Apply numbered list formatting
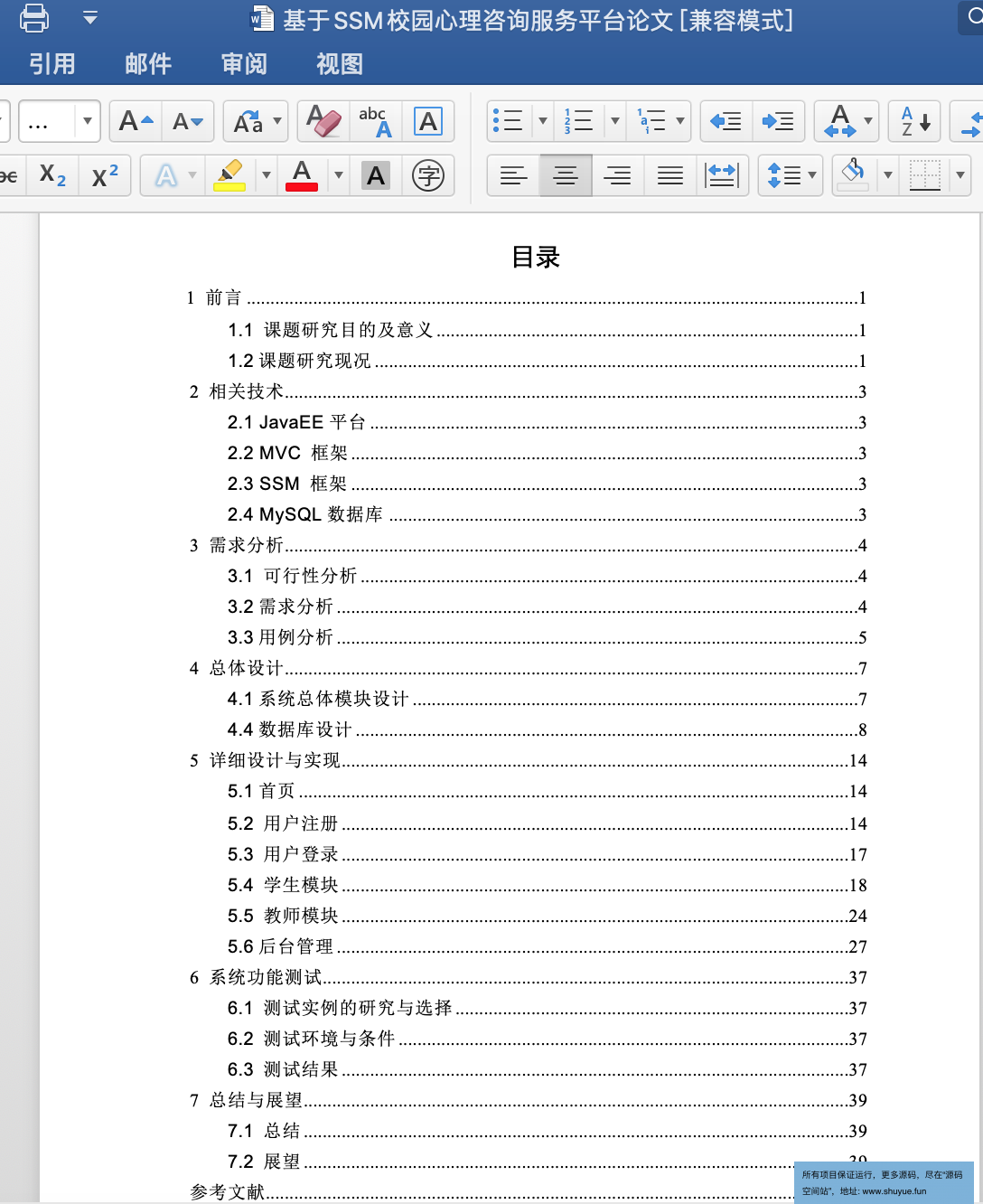This screenshot has width=983, height=1204. pos(578,121)
